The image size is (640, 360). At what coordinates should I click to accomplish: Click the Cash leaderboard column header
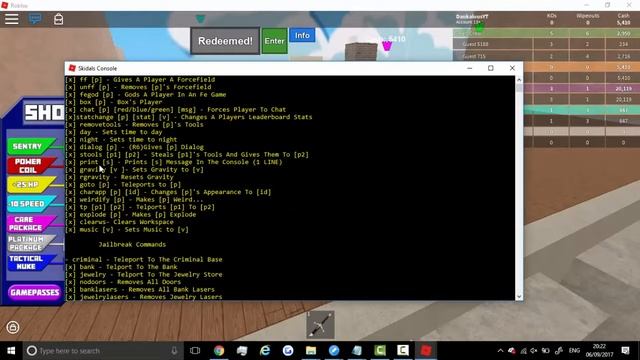click(623, 16)
